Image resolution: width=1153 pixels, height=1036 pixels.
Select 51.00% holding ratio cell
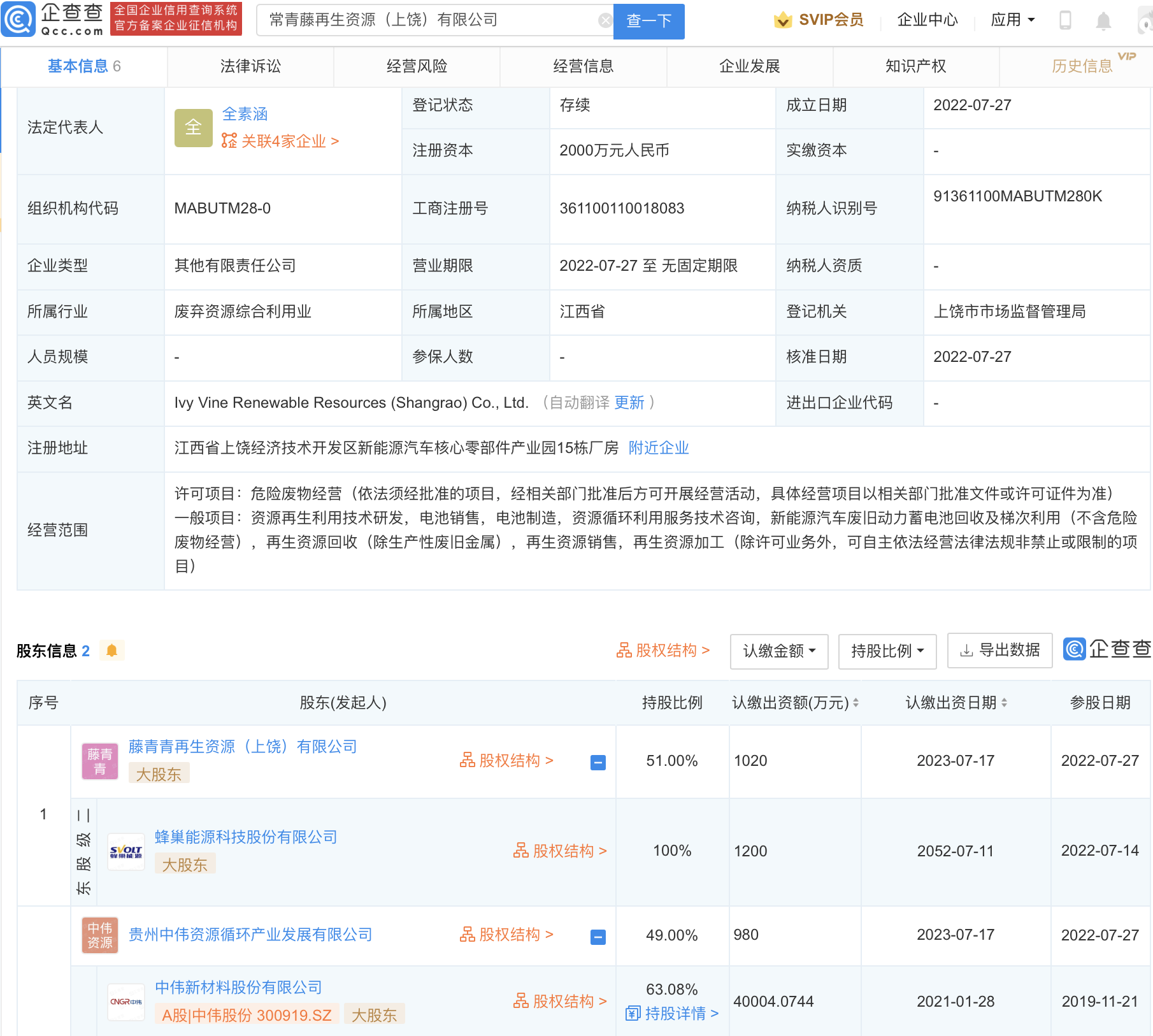(672, 761)
